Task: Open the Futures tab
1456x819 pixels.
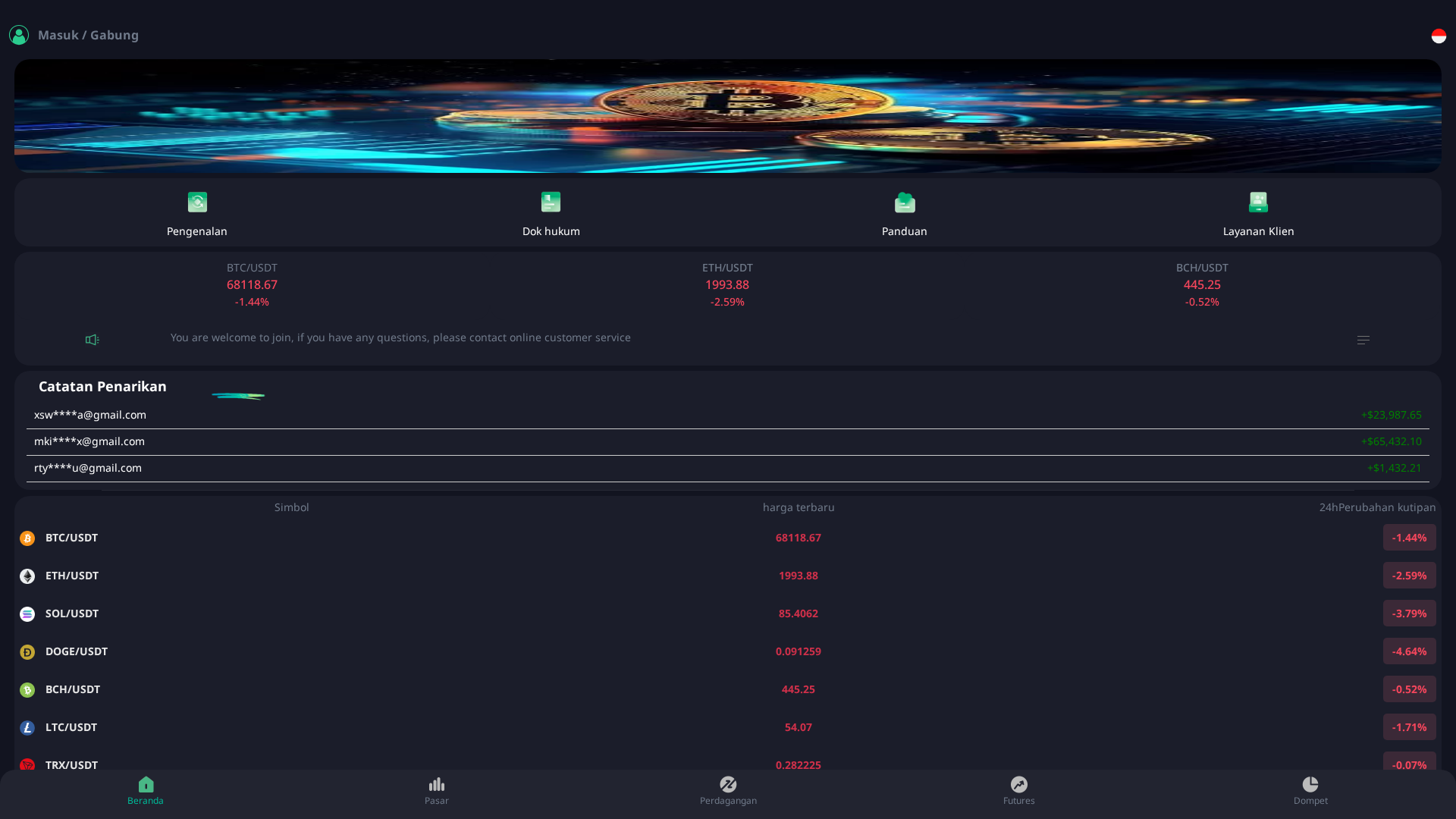Action: [1019, 790]
